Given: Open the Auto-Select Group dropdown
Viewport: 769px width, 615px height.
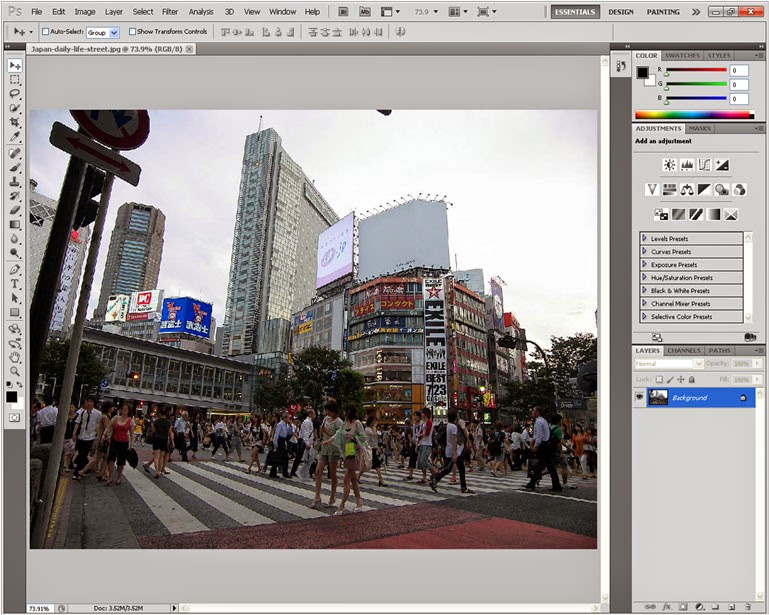Looking at the screenshot, I should [x=103, y=32].
